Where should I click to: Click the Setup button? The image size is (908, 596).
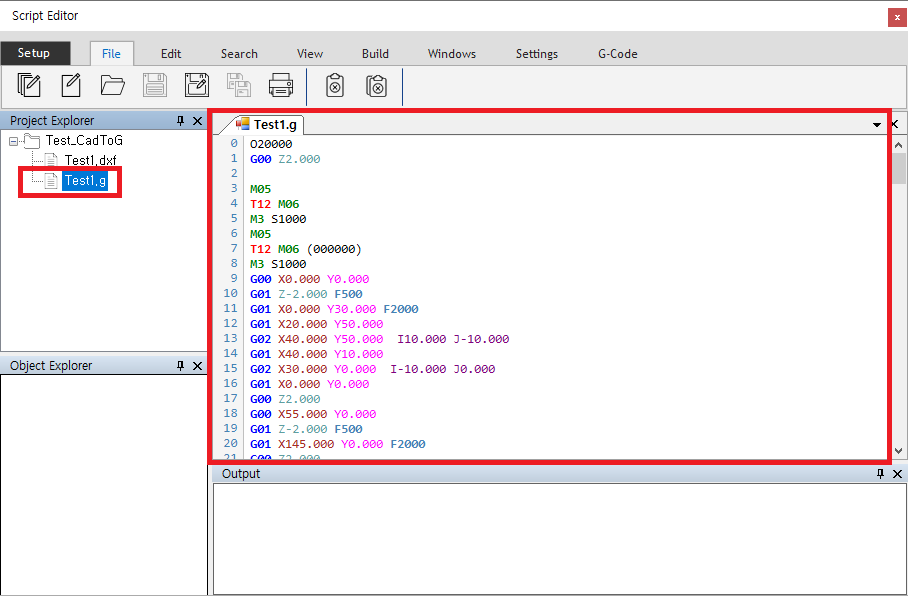(34, 53)
